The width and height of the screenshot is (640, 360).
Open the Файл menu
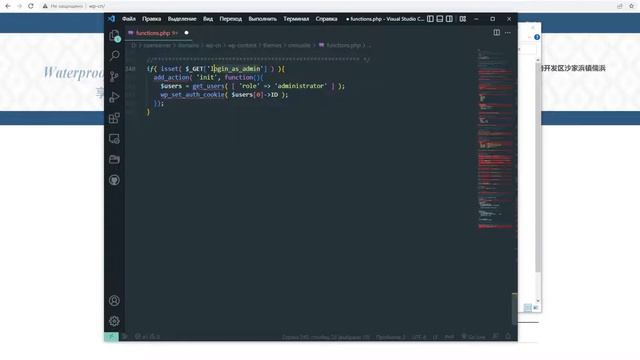coord(129,19)
